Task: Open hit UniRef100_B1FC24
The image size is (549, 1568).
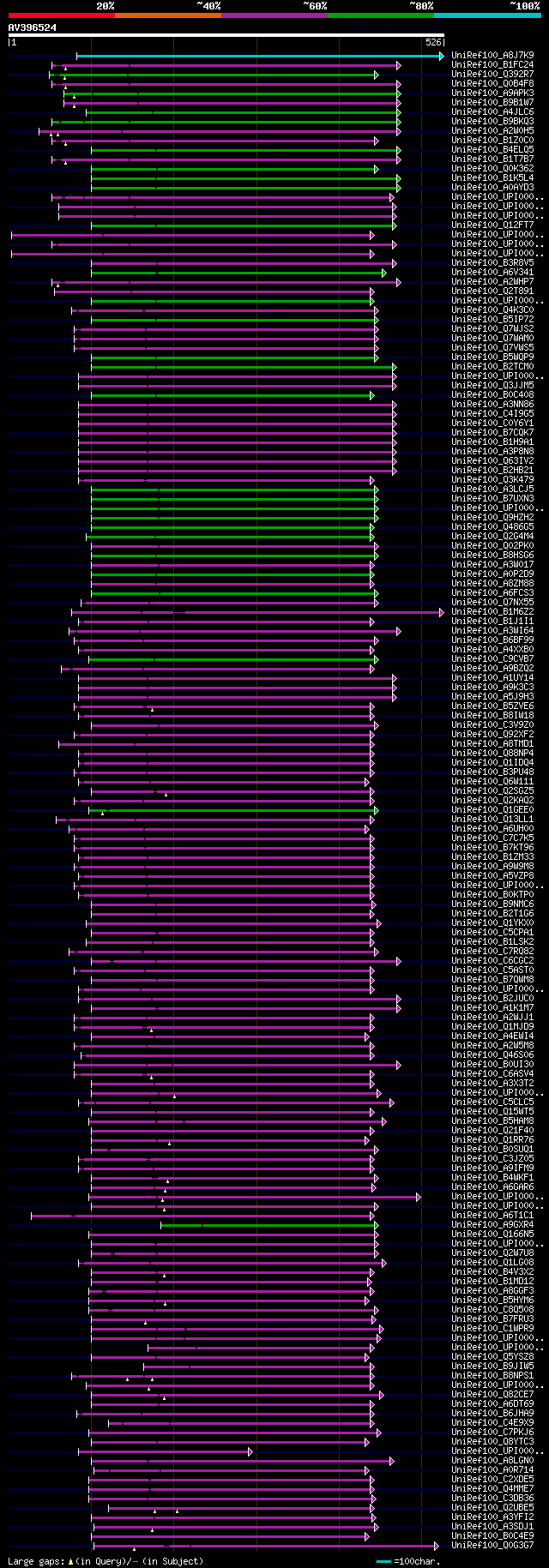Action: pyautogui.click(x=492, y=65)
